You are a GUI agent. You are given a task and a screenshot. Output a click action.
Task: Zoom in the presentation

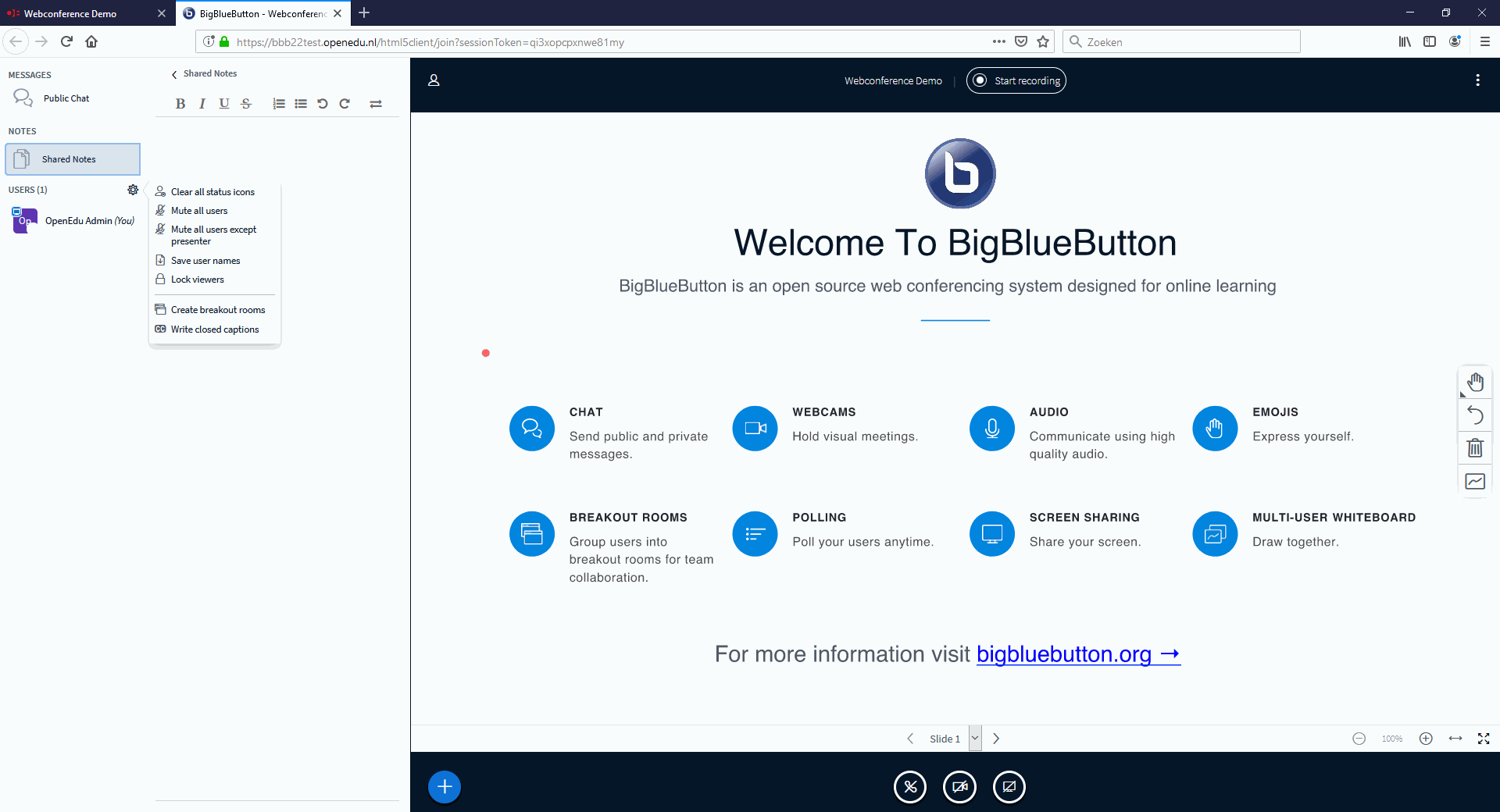click(x=1426, y=739)
